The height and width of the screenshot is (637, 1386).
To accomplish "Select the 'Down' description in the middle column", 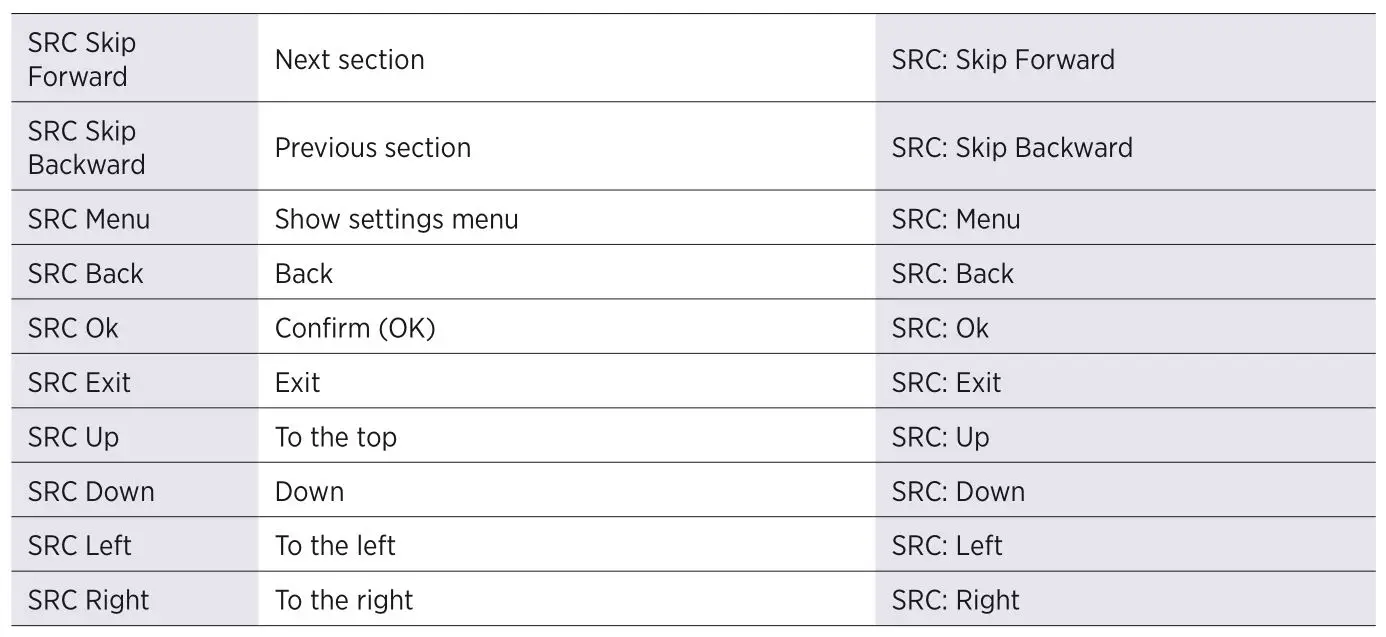I will (x=309, y=492).
